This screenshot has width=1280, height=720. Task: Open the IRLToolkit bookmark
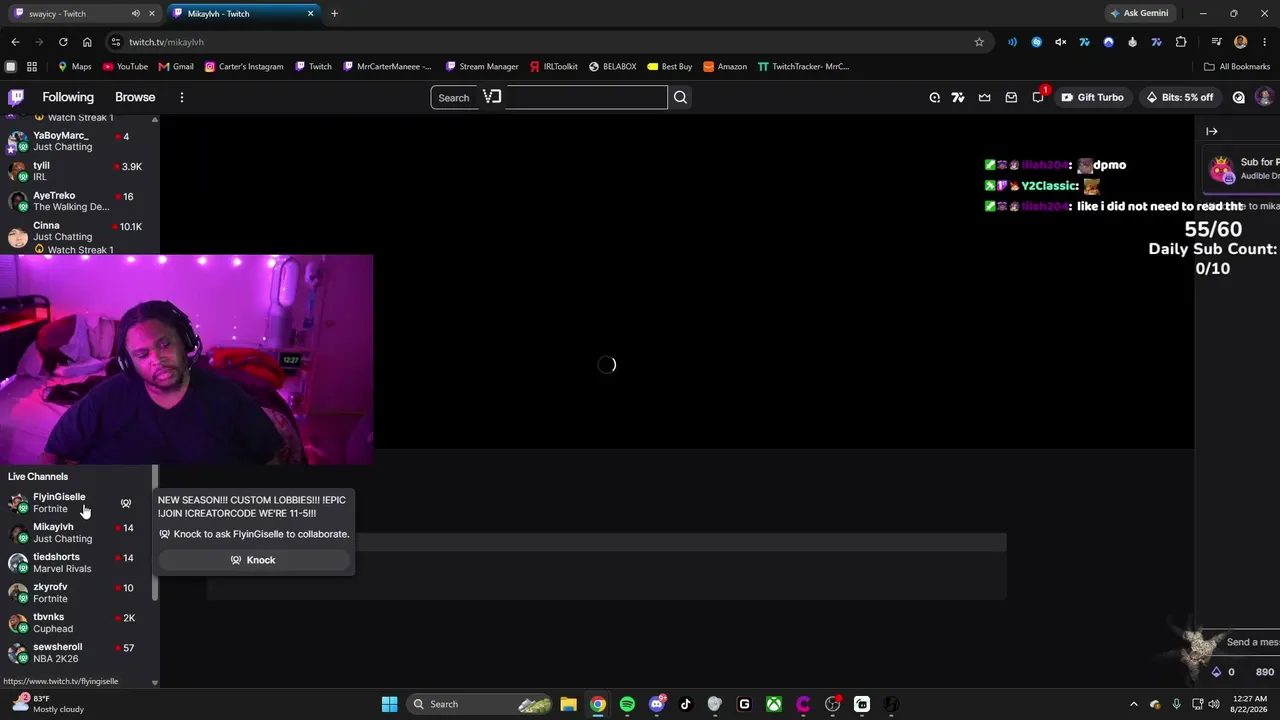(553, 67)
